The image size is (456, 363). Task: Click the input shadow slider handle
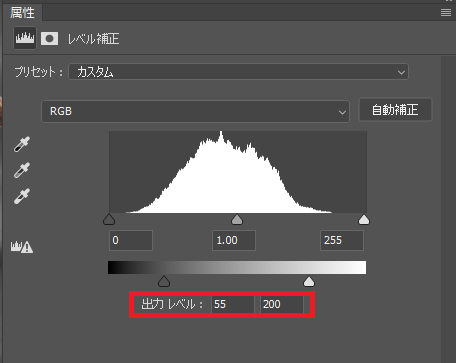pos(109,220)
